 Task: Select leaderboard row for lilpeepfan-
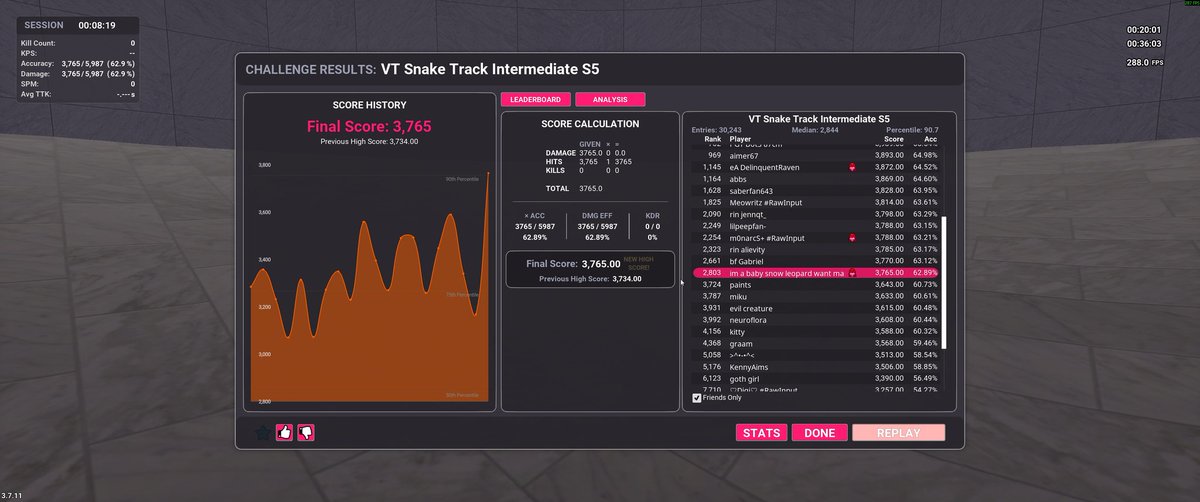[x=815, y=226]
